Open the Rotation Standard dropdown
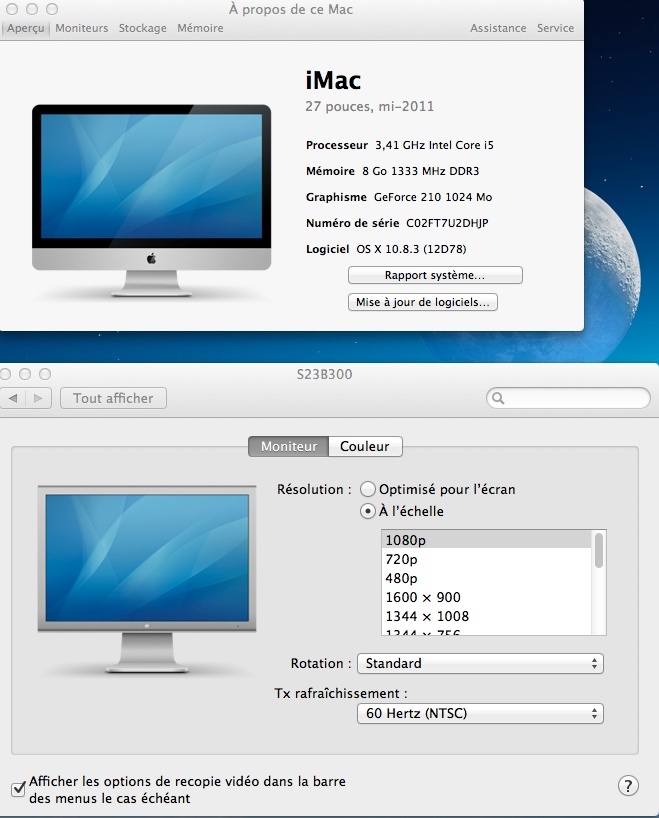 (x=480, y=664)
